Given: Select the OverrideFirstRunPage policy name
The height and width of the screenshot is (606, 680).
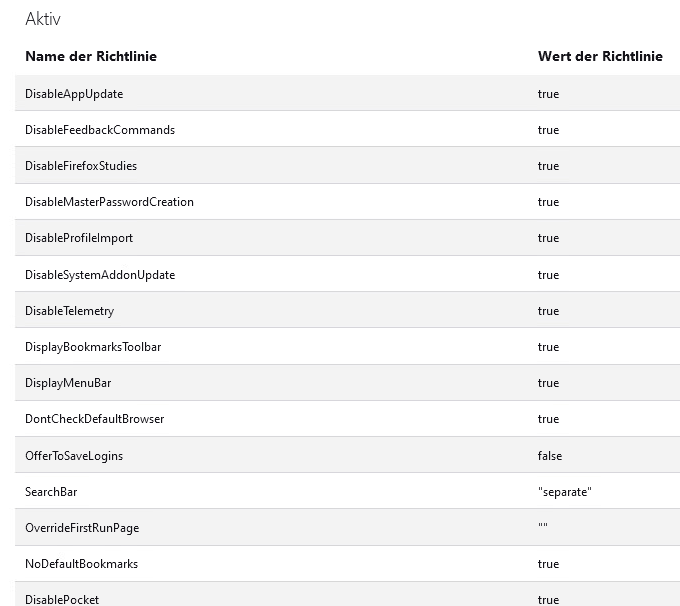Looking at the screenshot, I should (x=82, y=528).
